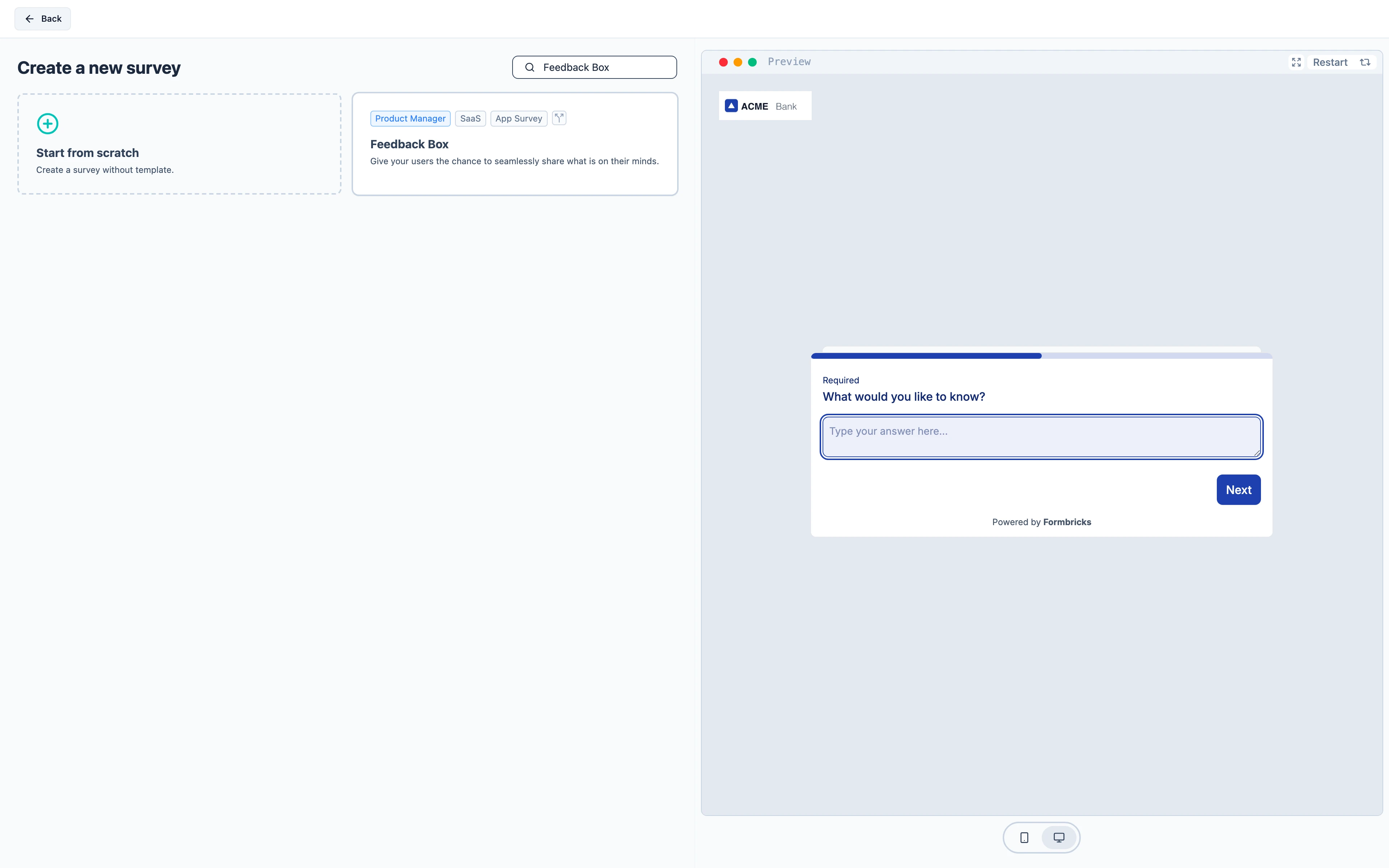
Task: Click the plus icon on Start from scratch
Action: tap(48, 123)
